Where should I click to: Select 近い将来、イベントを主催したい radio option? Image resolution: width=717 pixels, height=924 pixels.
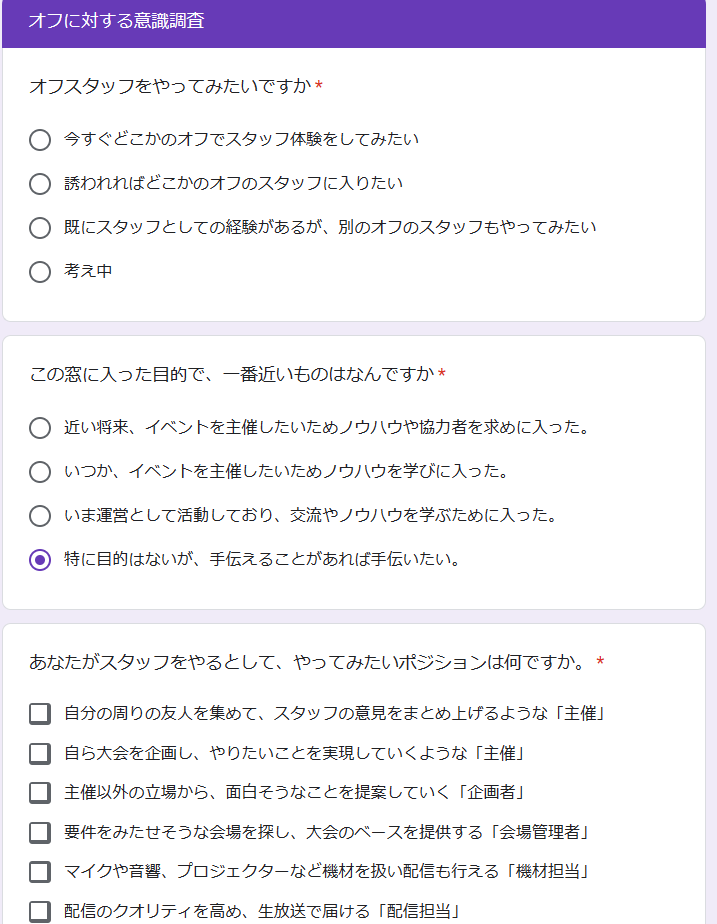(40, 428)
